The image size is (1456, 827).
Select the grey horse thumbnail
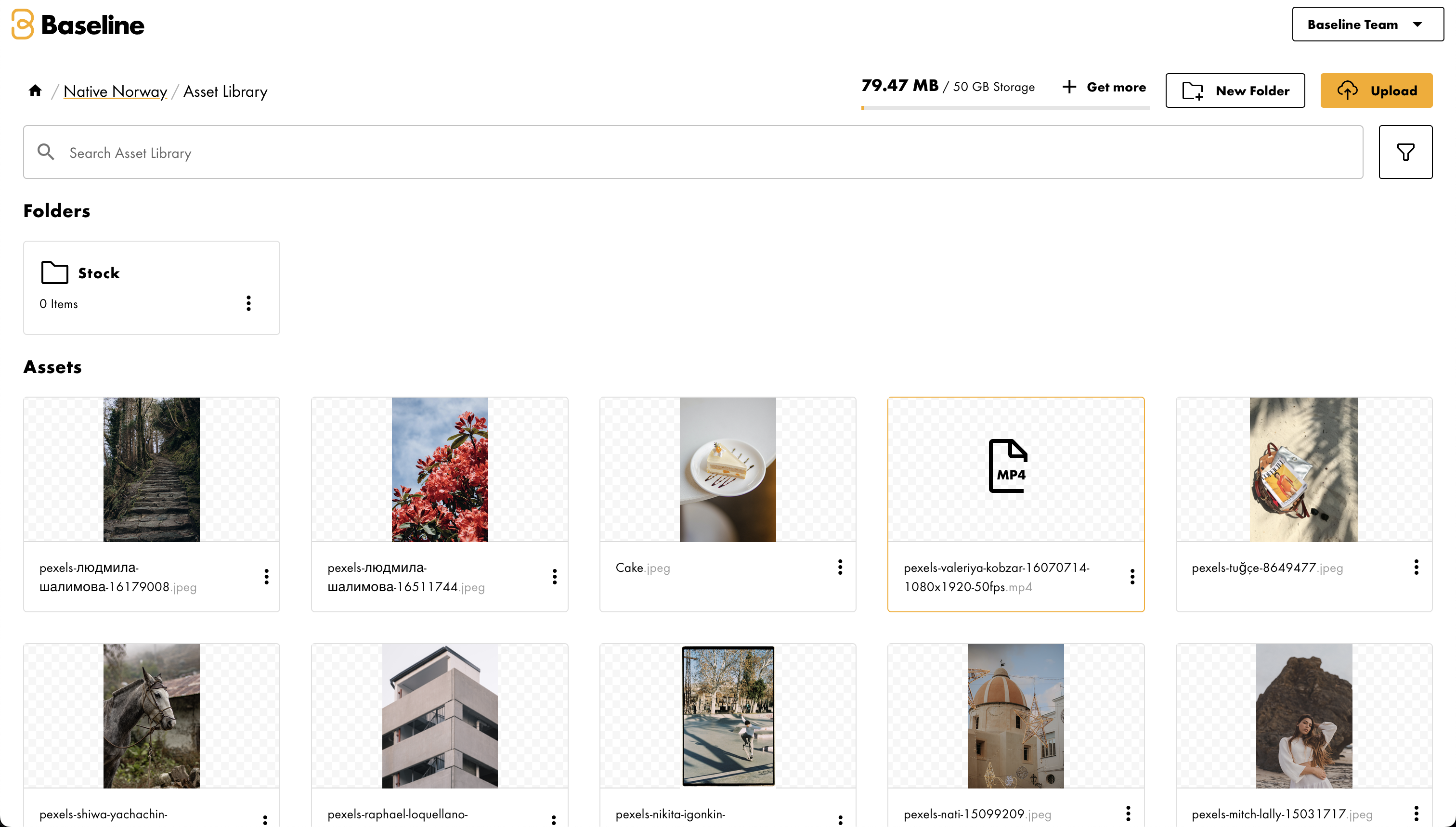coord(152,716)
